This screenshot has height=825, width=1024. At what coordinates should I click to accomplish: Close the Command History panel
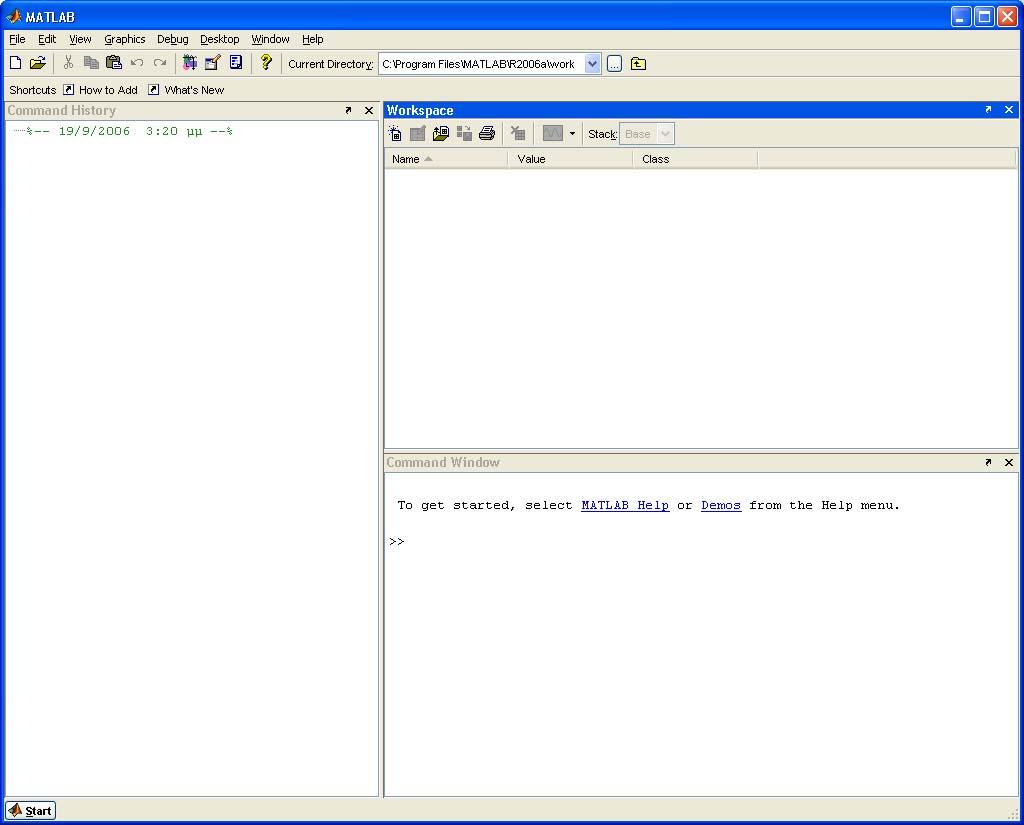(x=369, y=110)
